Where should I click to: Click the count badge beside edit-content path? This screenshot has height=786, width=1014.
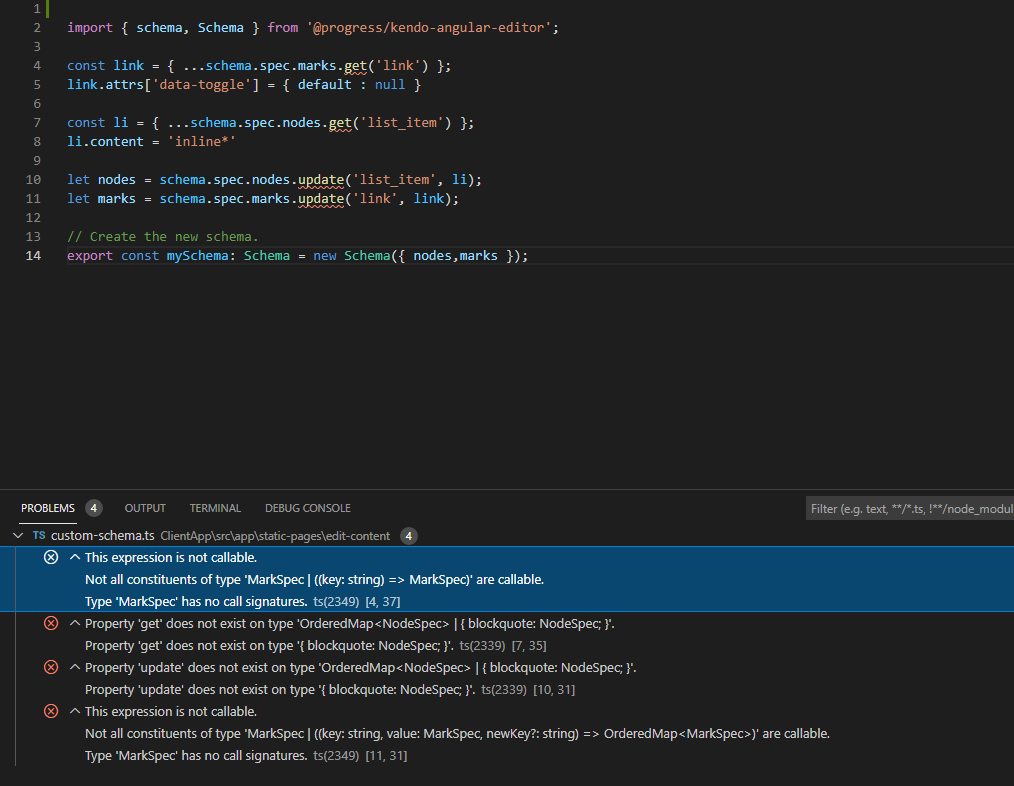tap(408, 536)
